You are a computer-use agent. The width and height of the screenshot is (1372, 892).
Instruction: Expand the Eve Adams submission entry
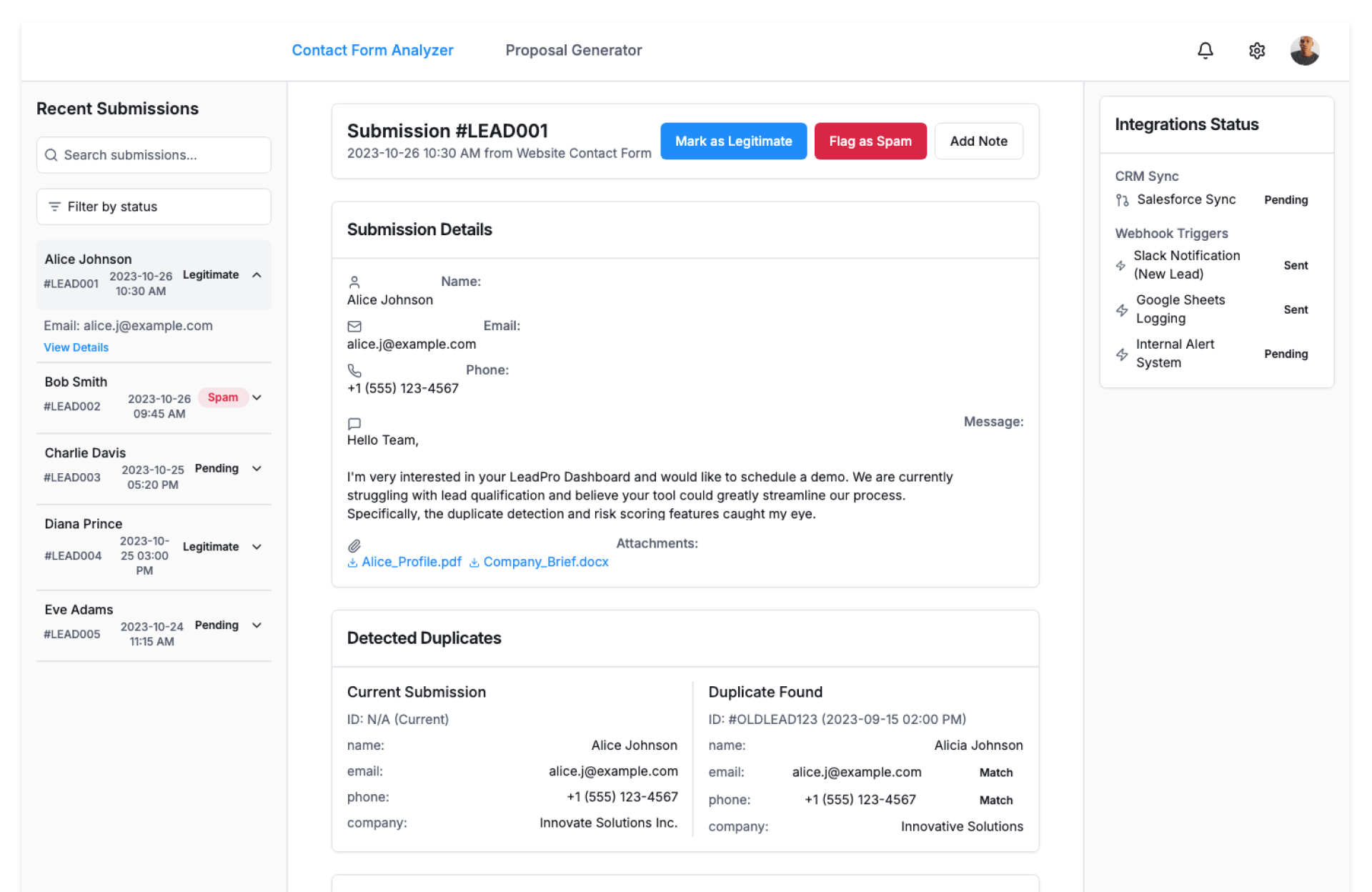[257, 625]
